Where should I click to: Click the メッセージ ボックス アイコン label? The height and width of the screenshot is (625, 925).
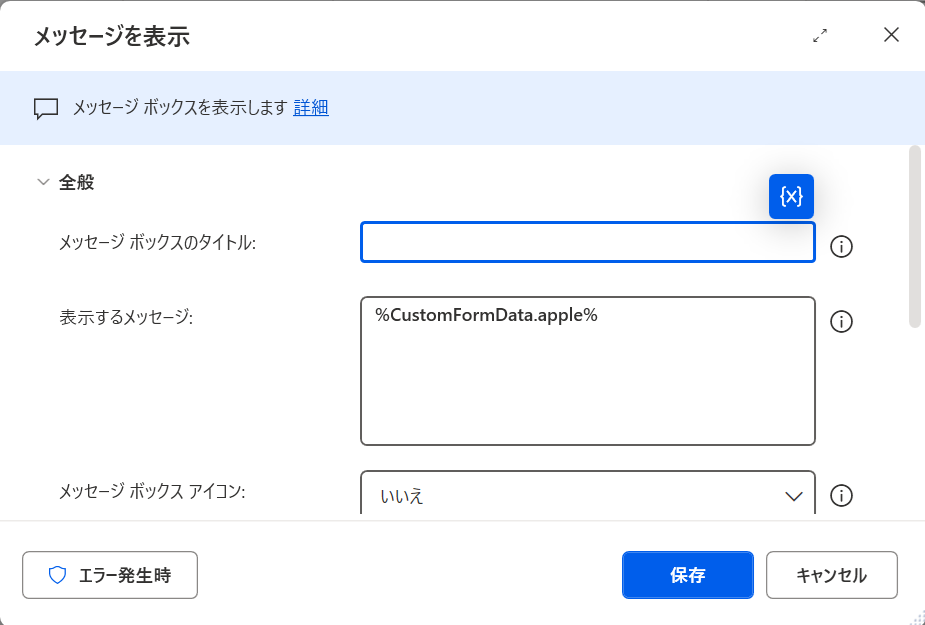point(152,491)
